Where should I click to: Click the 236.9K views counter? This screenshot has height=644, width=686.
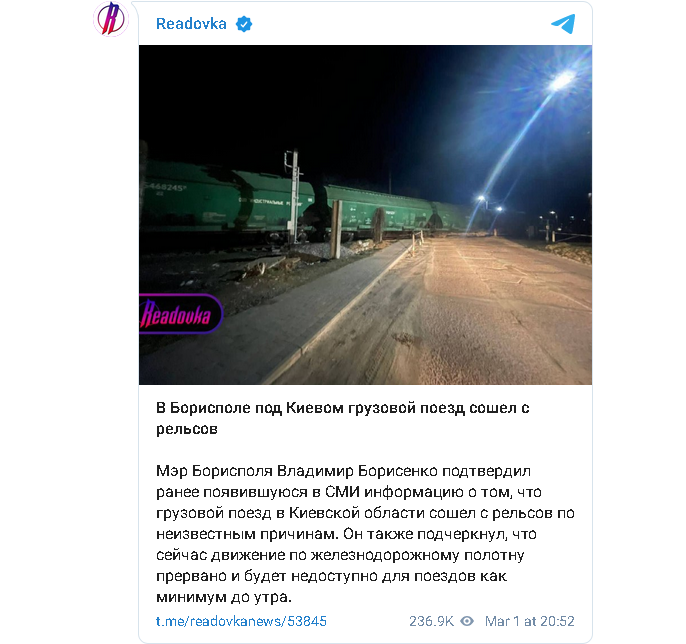pos(431,621)
